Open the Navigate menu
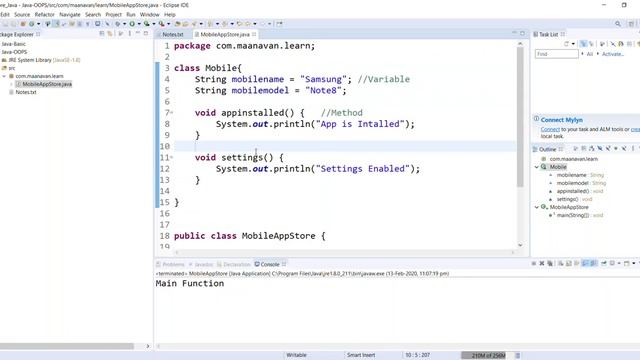 [70, 14]
